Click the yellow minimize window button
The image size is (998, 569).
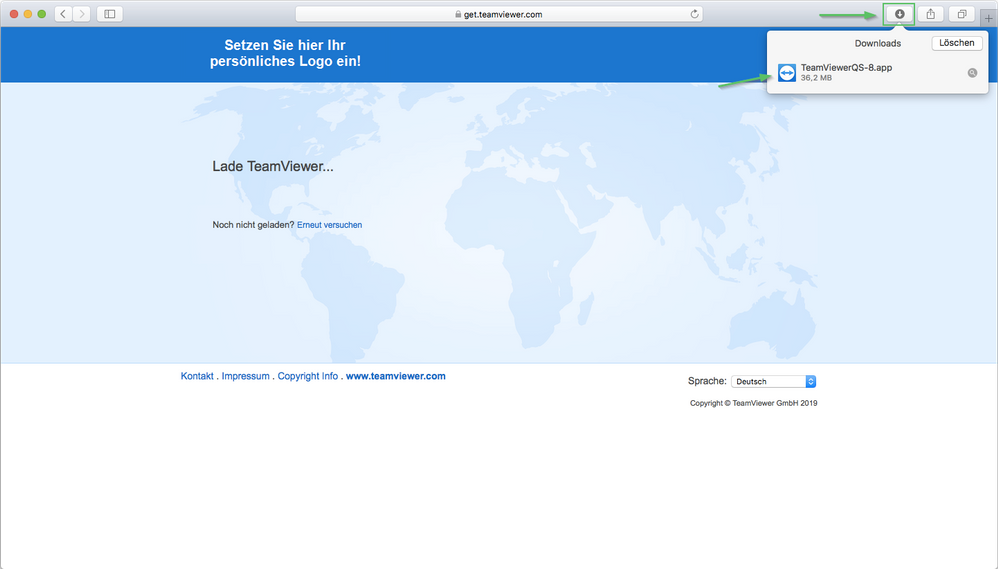click(28, 14)
